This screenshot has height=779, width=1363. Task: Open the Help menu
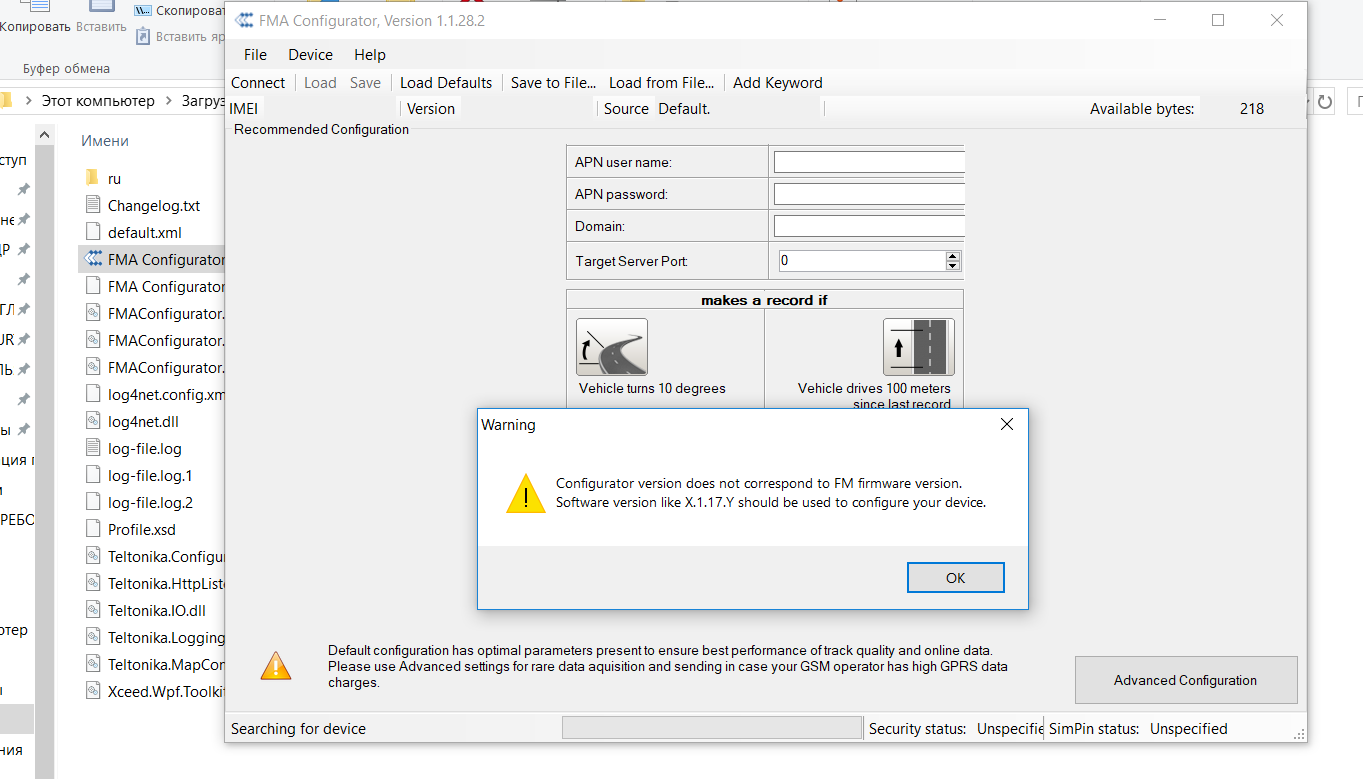tap(369, 55)
